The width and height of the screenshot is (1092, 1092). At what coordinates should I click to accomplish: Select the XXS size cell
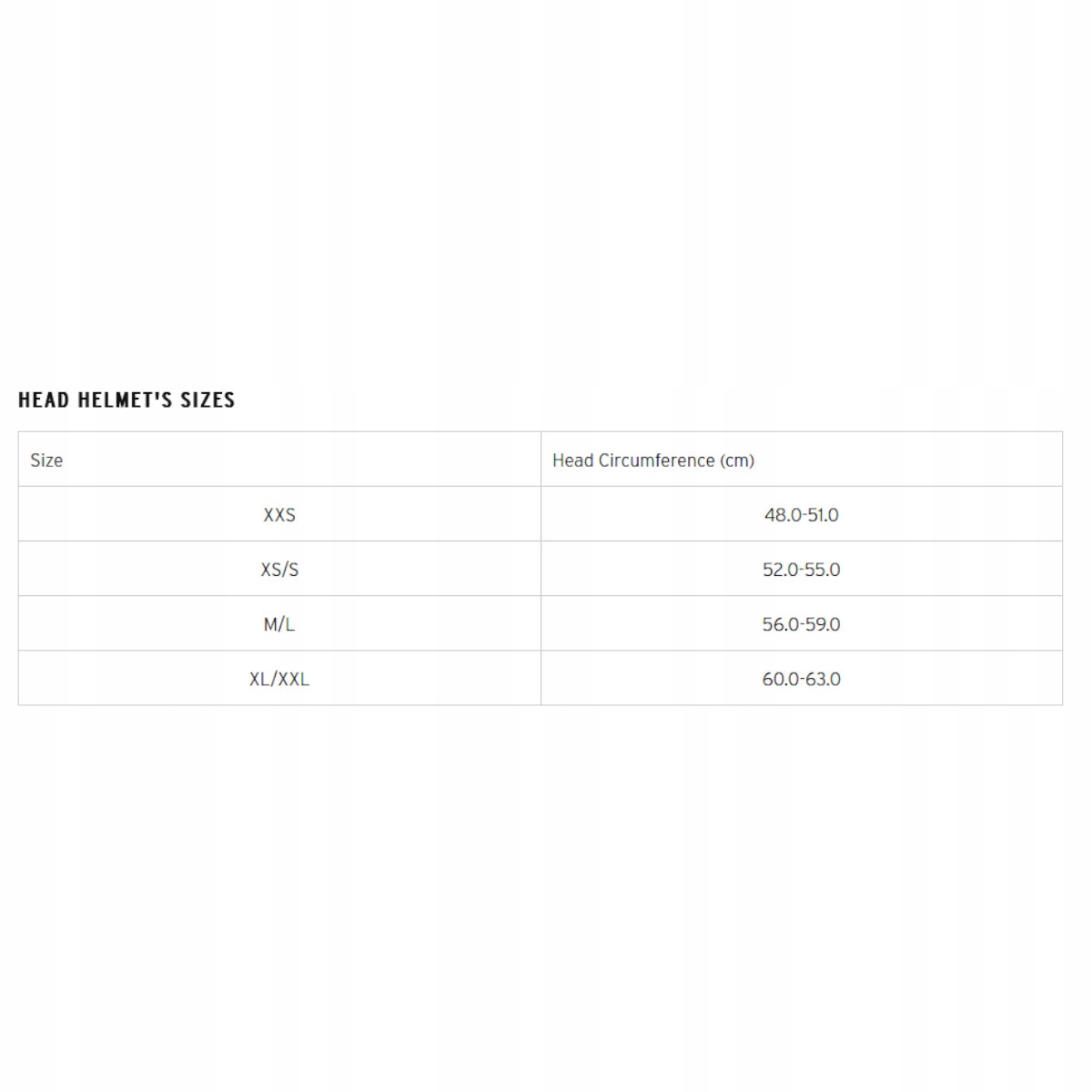pos(279,515)
